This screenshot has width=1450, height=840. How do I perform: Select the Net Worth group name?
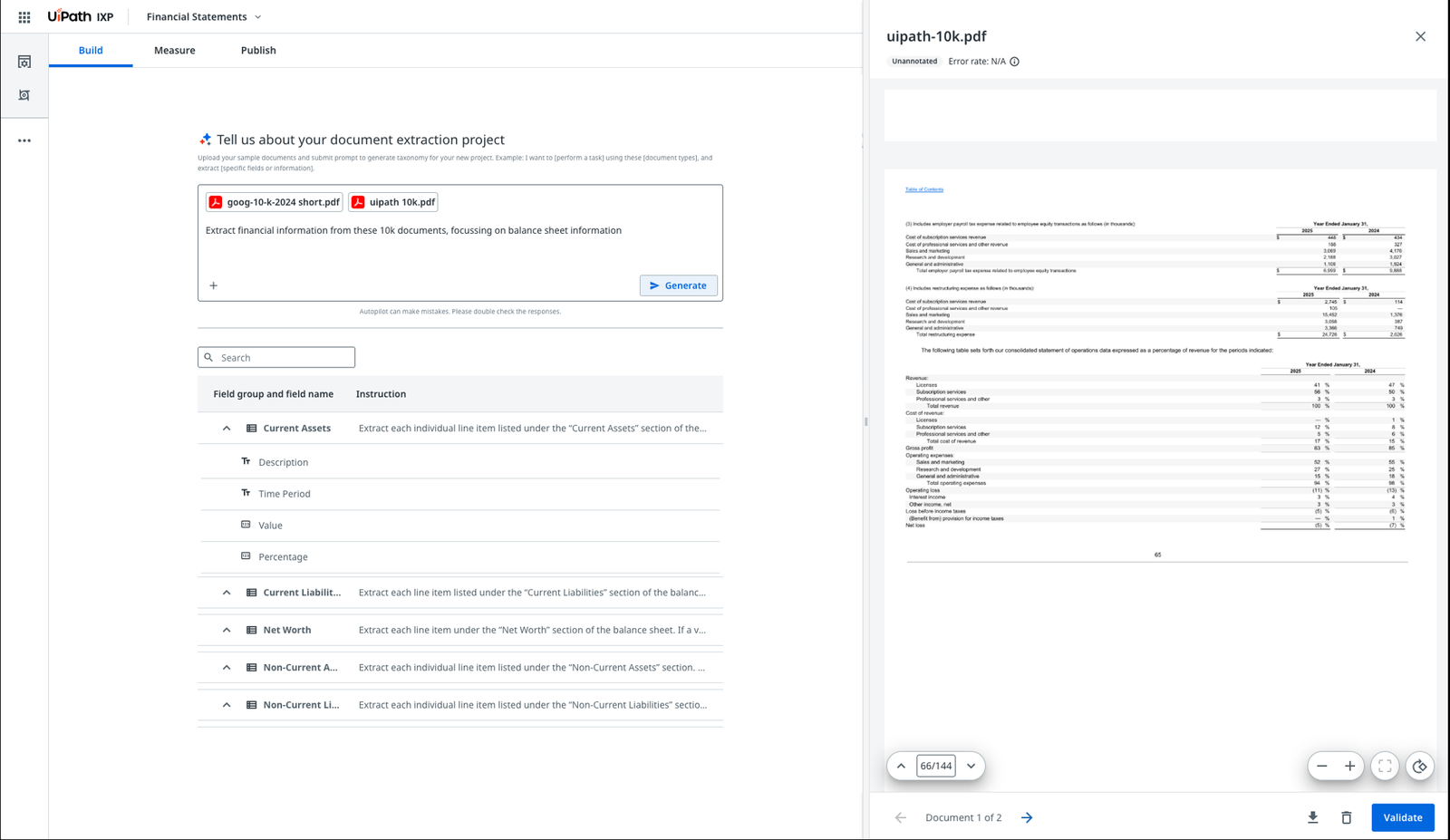point(287,630)
